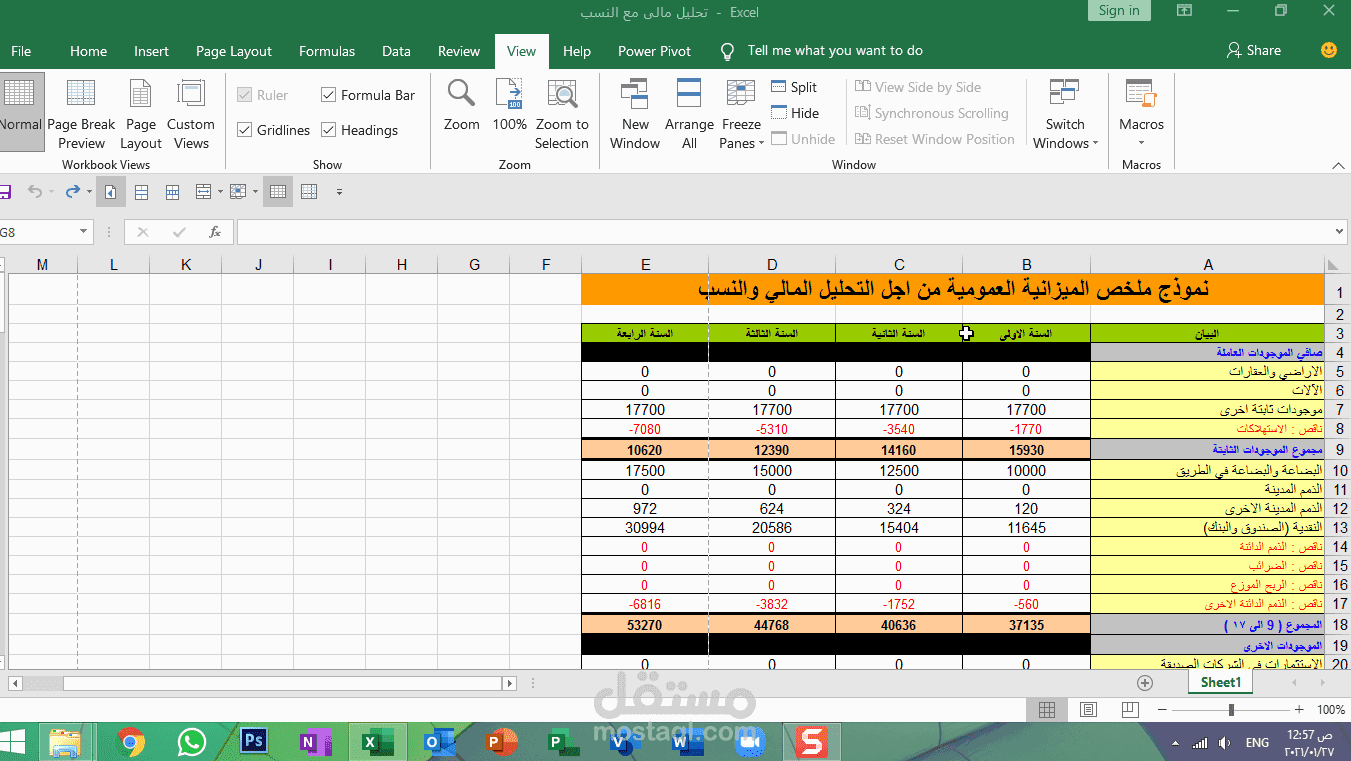This screenshot has width=1351, height=761.
Task: Open the Macros dropdown arrow
Action: [x=1141, y=142]
